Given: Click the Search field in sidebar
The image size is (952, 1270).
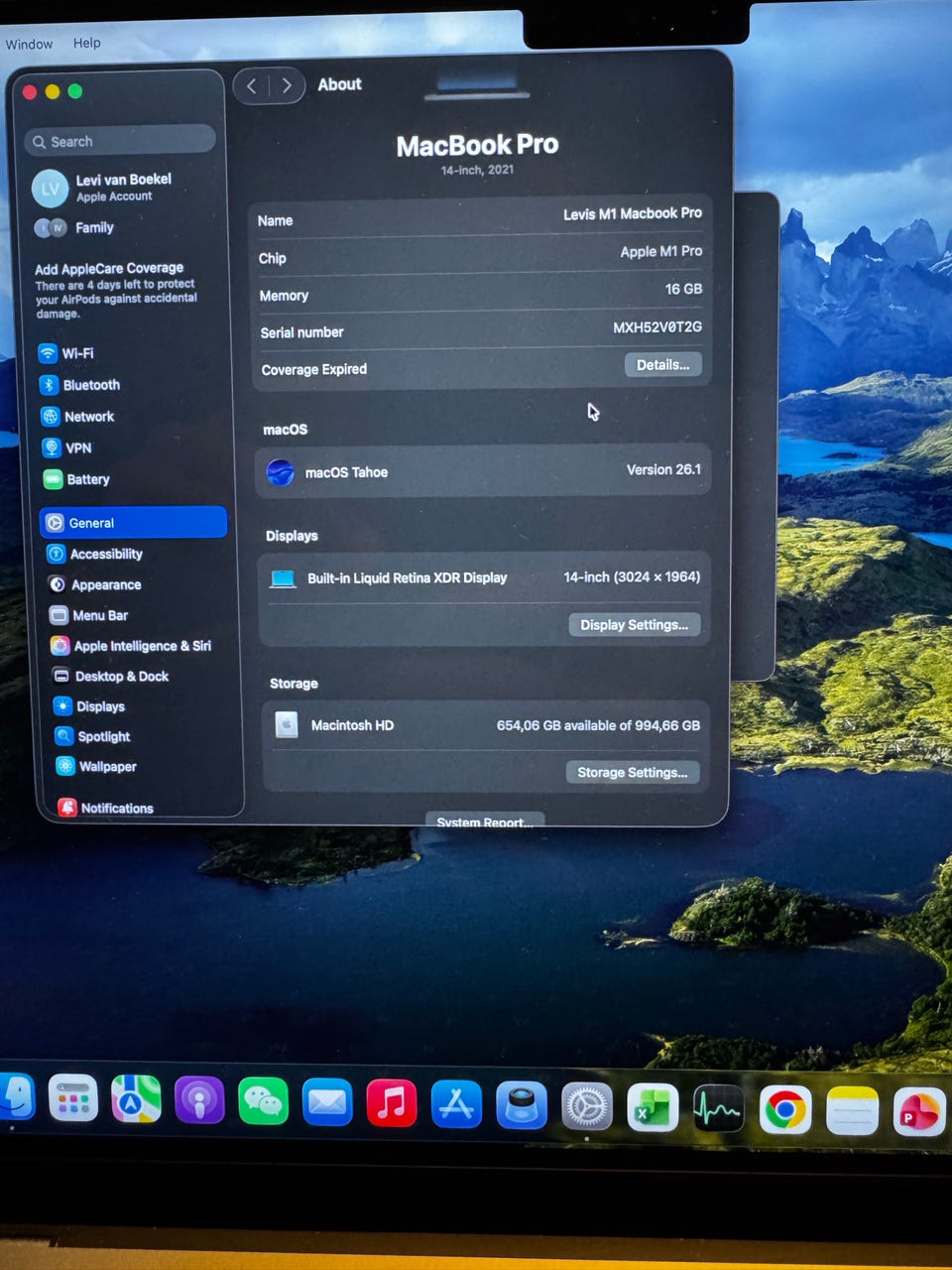Looking at the screenshot, I should (120, 141).
